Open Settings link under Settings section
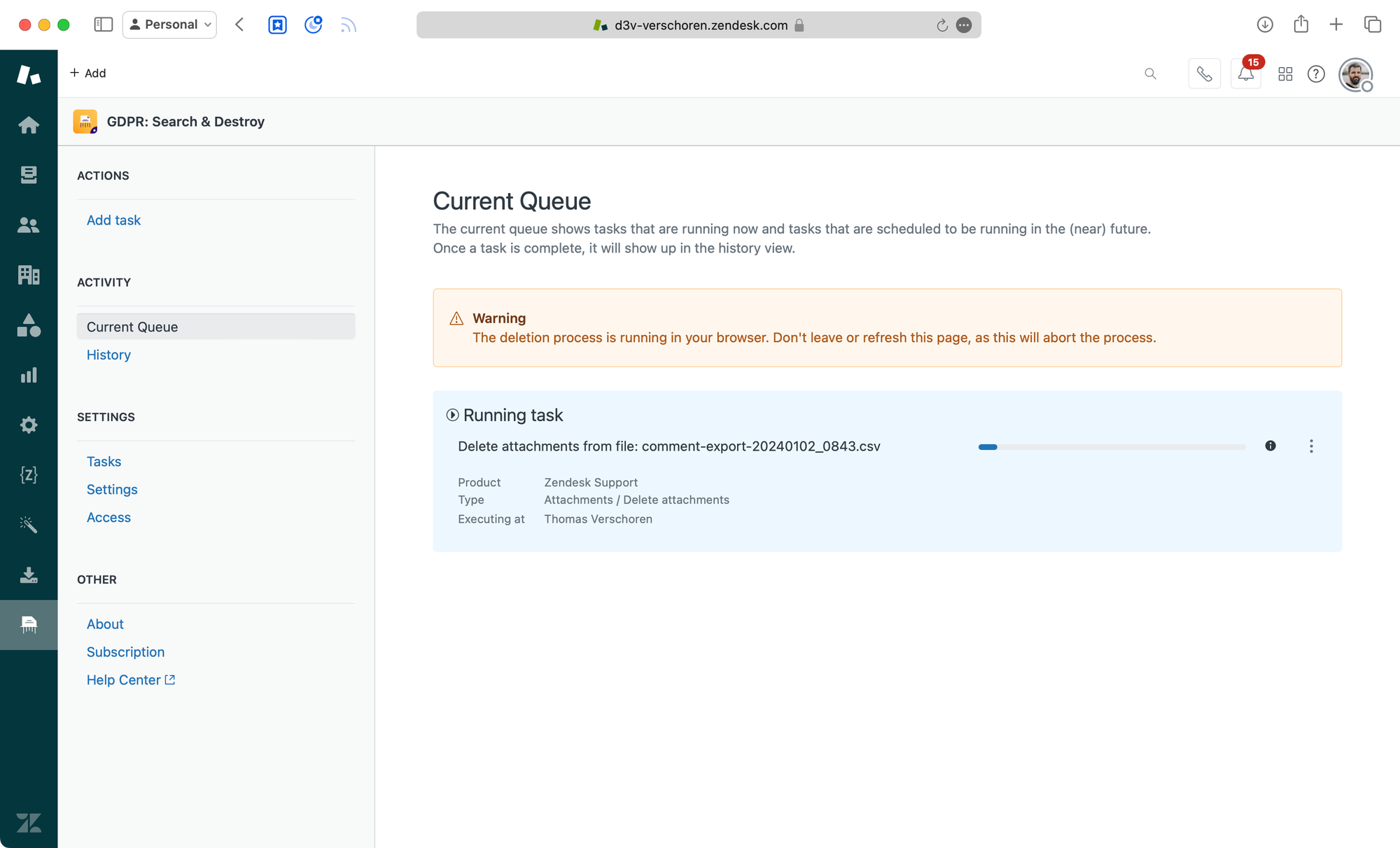This screenshot has height=848, width=1400. pyautogui.click(x=112, y=490)
